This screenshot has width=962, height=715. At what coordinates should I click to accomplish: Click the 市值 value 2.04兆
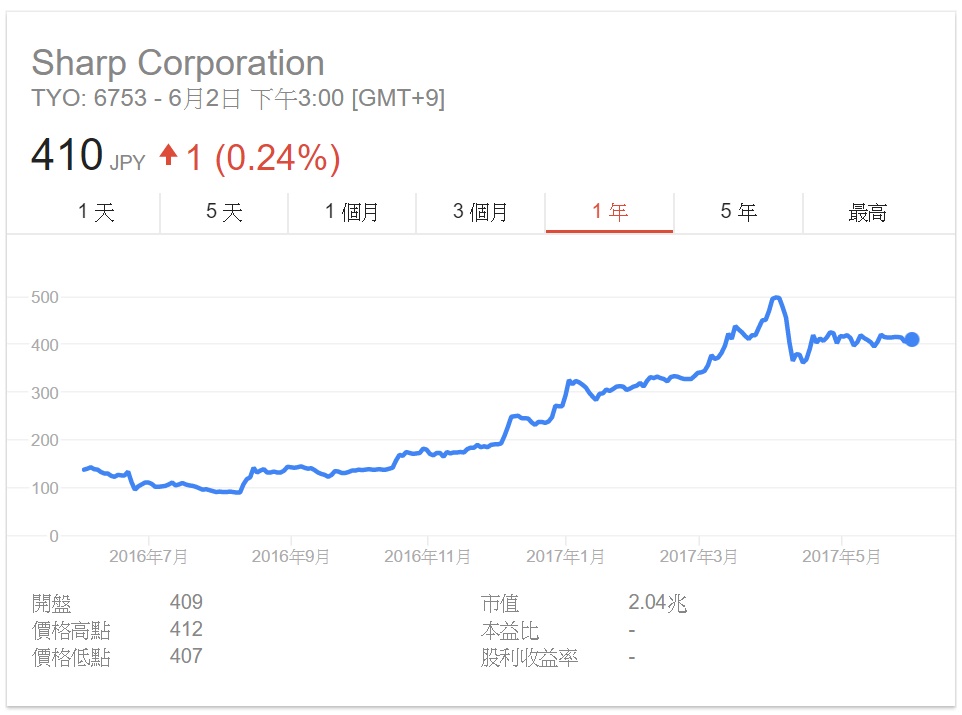tap(657, 602)
